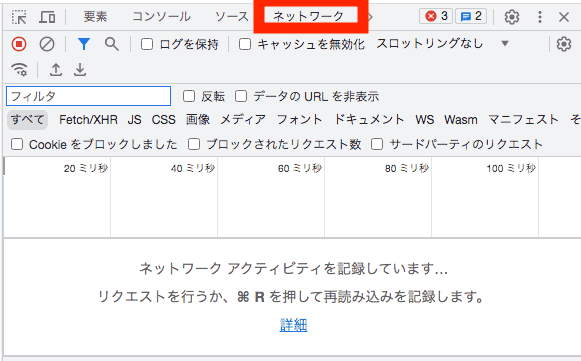Enable データの URL を非表示 option

(241, 96)
